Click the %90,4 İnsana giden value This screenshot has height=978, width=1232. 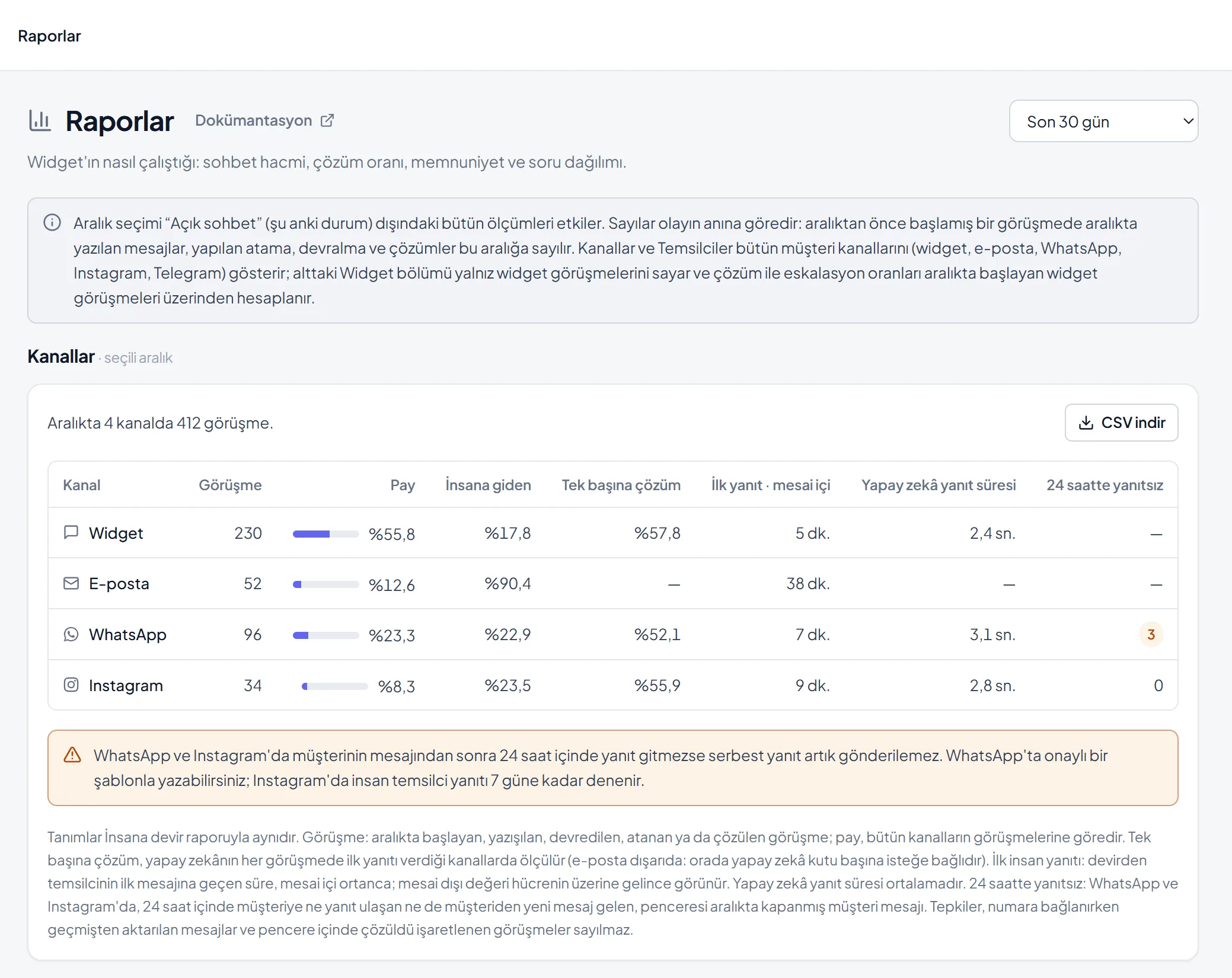click(508, 583)
